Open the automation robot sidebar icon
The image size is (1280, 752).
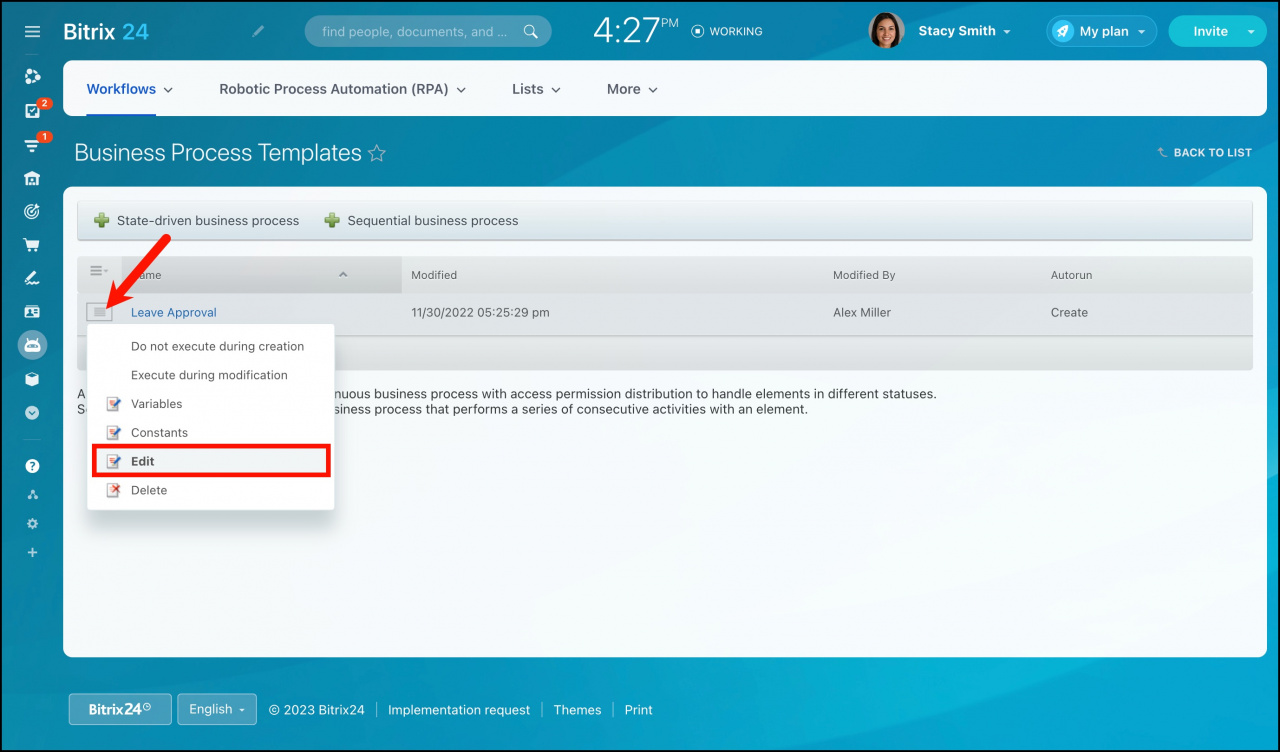point(32,345)
